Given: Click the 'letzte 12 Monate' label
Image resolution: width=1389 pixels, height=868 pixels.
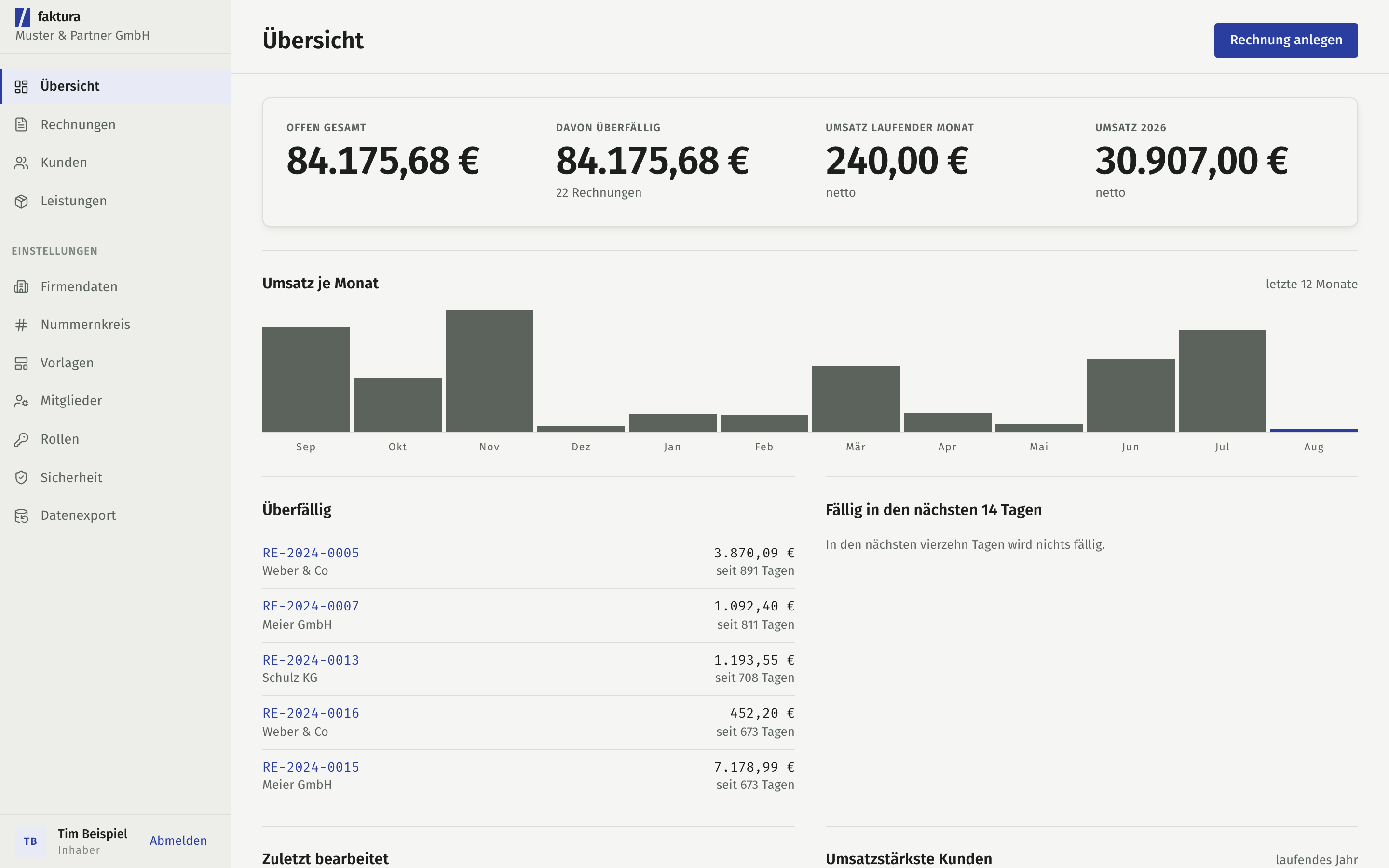Looking at the screenshot, I should [1311, 284].
